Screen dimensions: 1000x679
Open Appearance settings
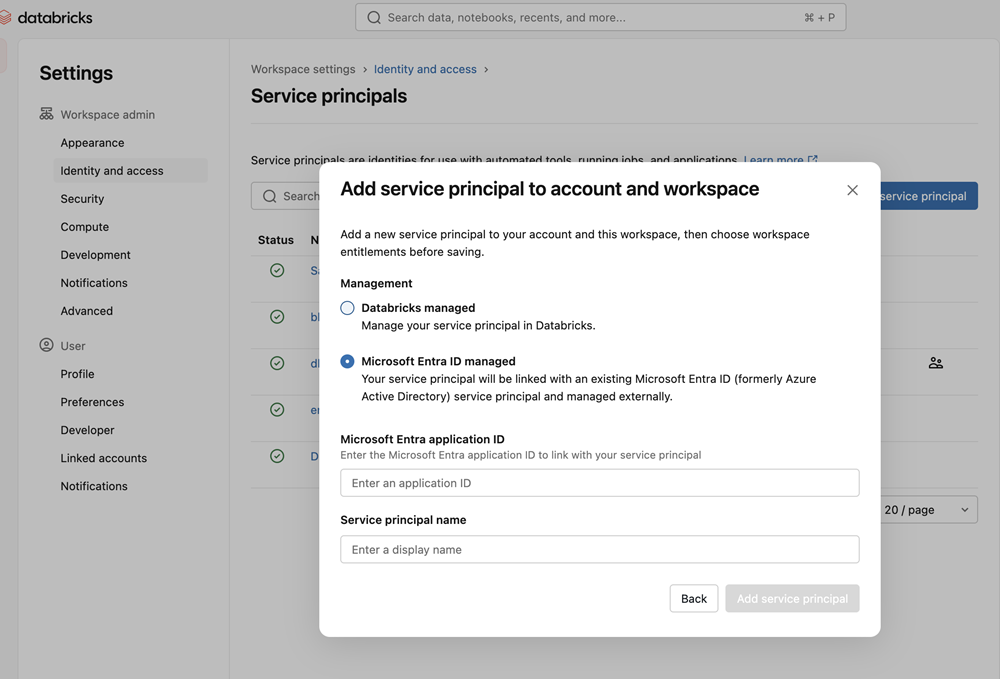click(x=92, y=143)
